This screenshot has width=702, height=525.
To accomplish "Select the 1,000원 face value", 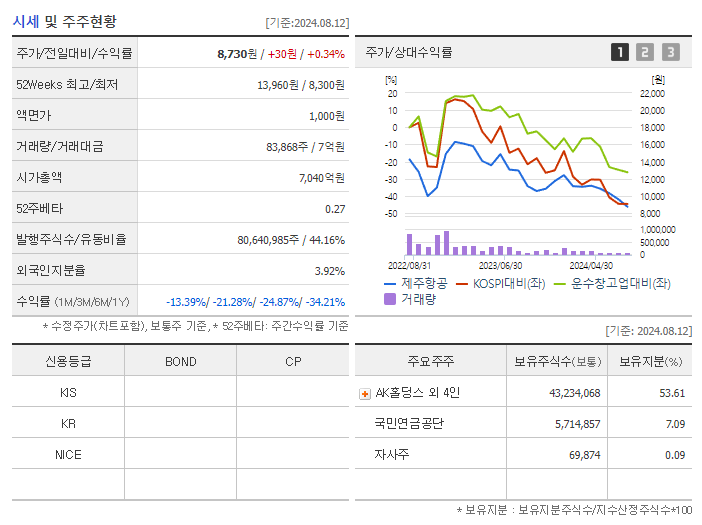I will coord(327,116).
